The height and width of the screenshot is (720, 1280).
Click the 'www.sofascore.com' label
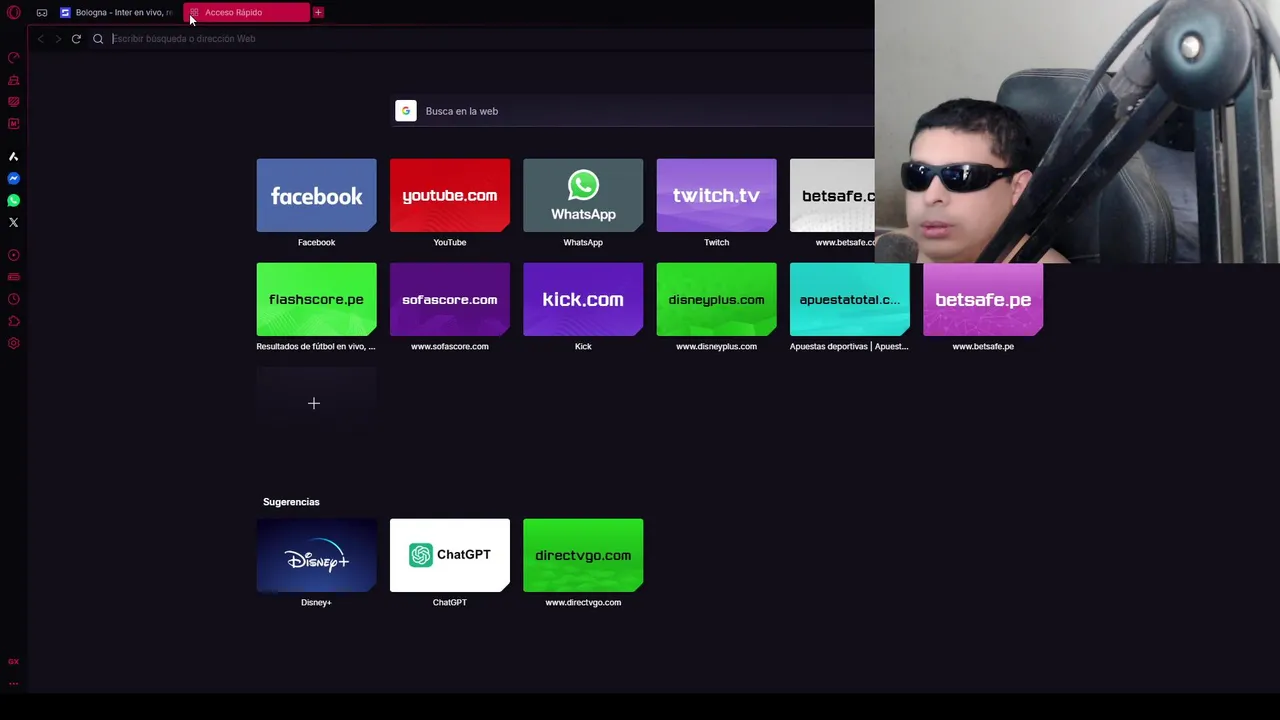click(450, 346)
